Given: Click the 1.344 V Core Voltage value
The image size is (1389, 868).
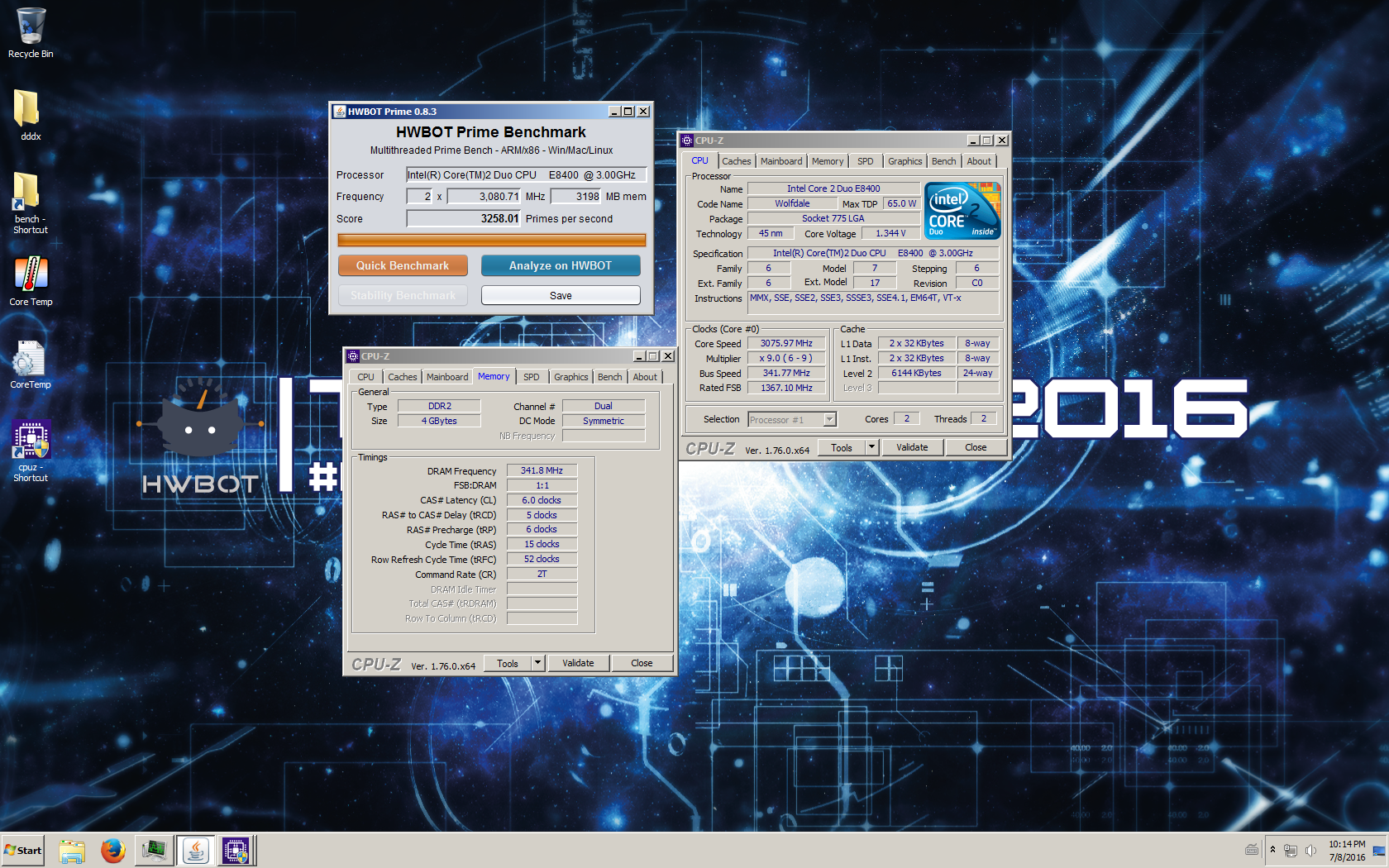Looking at the screenshot, I should [x=890, y=233].
